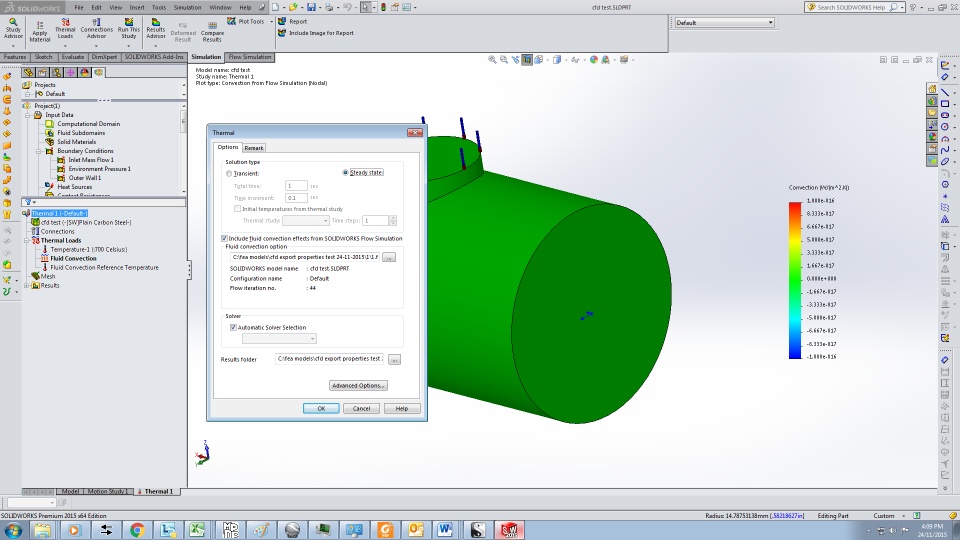Viewport: 960px width, 540px height.
Task: Open file explorer from taskbar
Action: (x=42, y=530)
